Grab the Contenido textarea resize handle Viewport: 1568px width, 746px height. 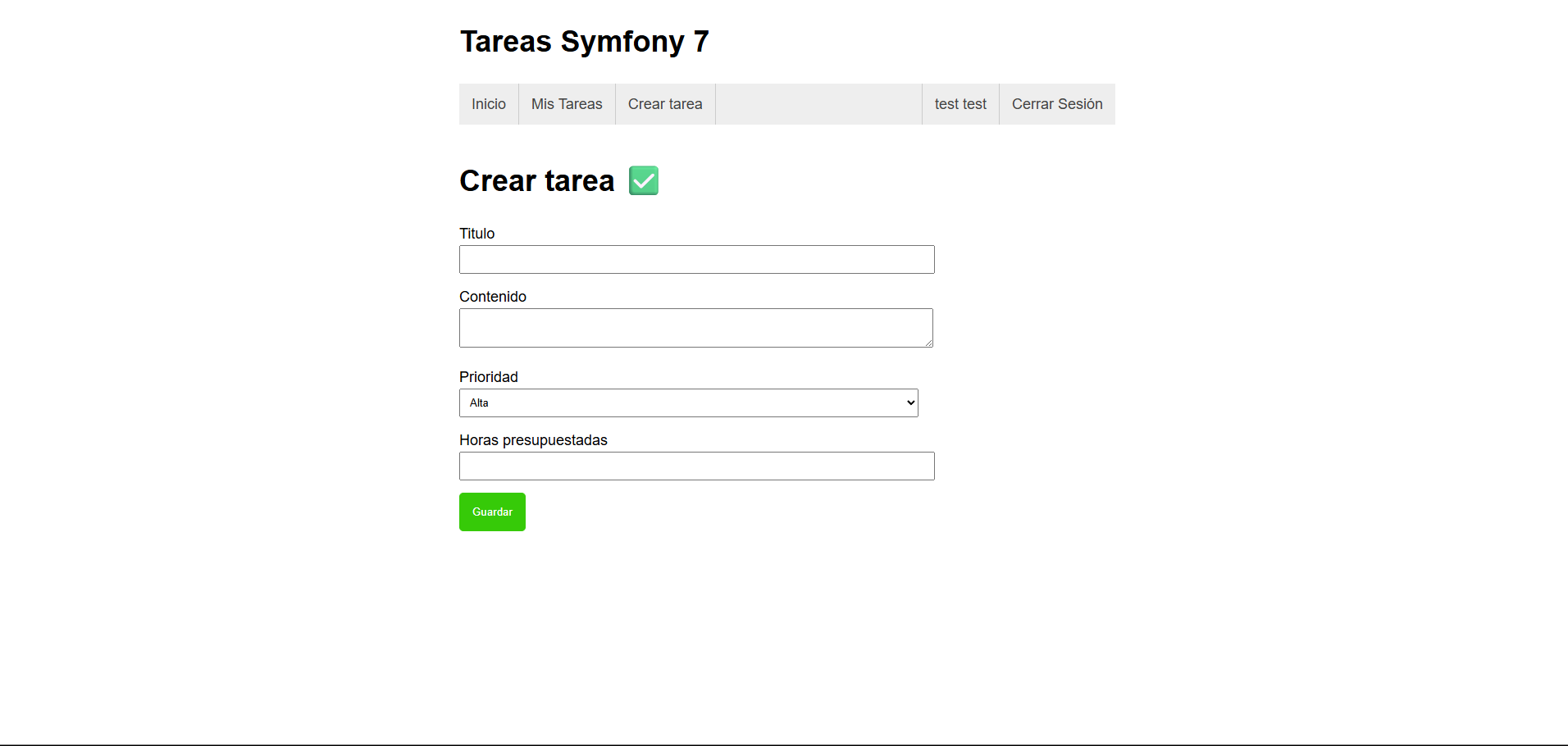click(928, 343)
